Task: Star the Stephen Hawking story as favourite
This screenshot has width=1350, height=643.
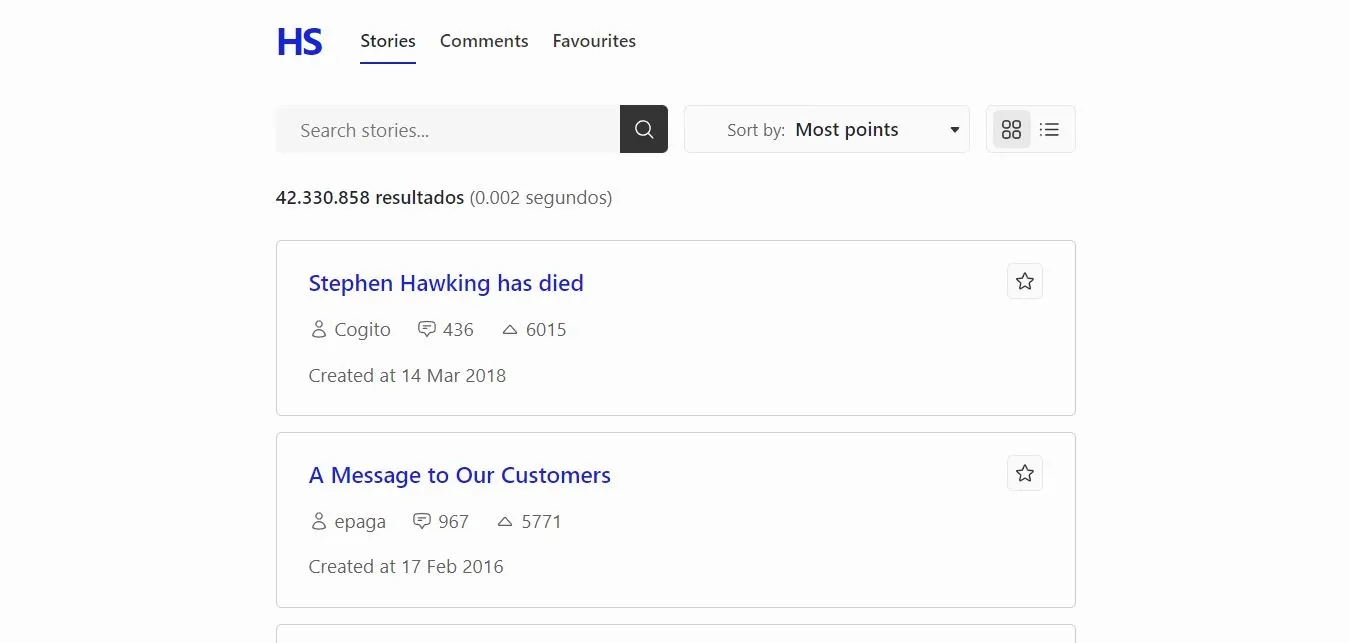Action: point(1024,282)
